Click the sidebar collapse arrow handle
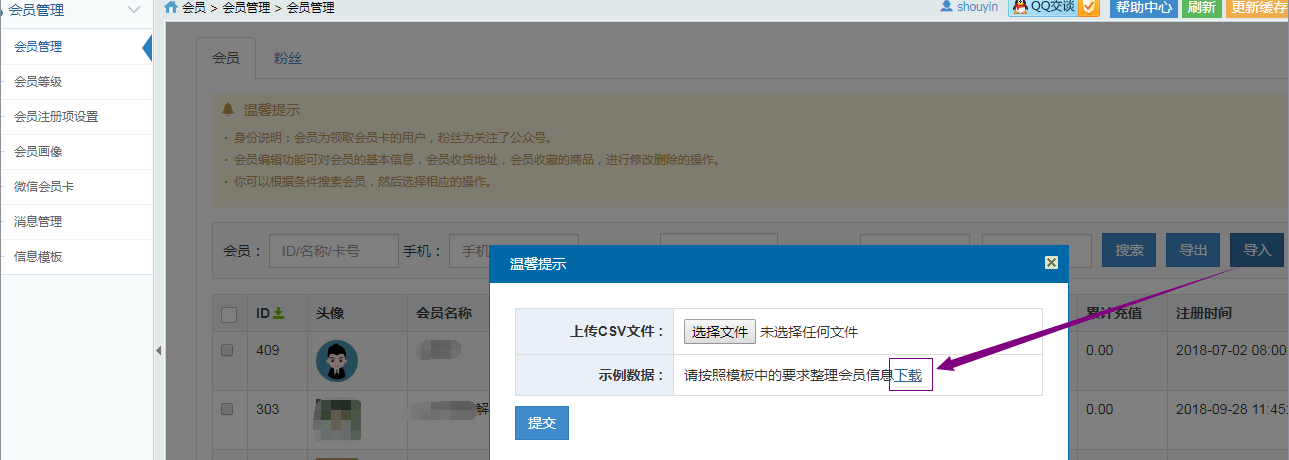 pyautogui.click(x=158, y=350)
